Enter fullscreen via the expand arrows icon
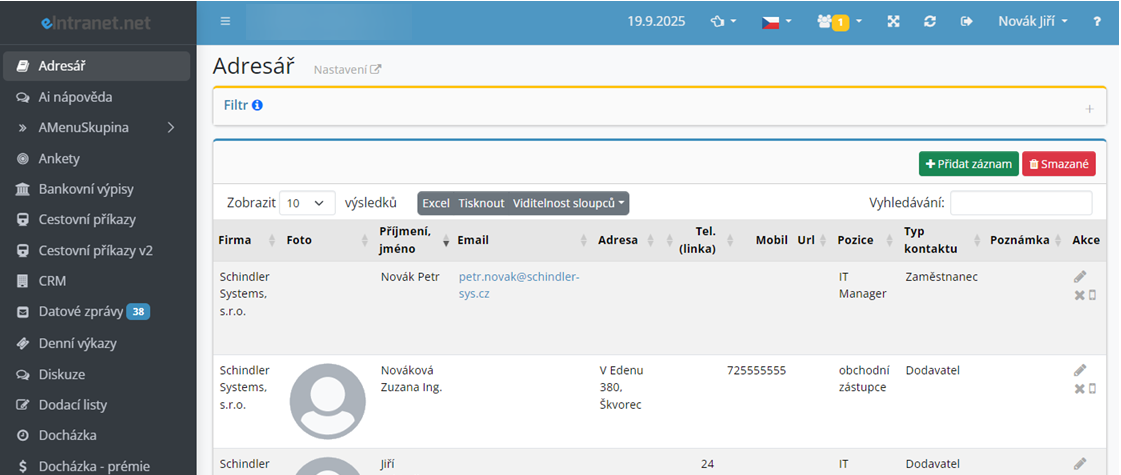This screenshot has height=475, width=1121. 893,21
